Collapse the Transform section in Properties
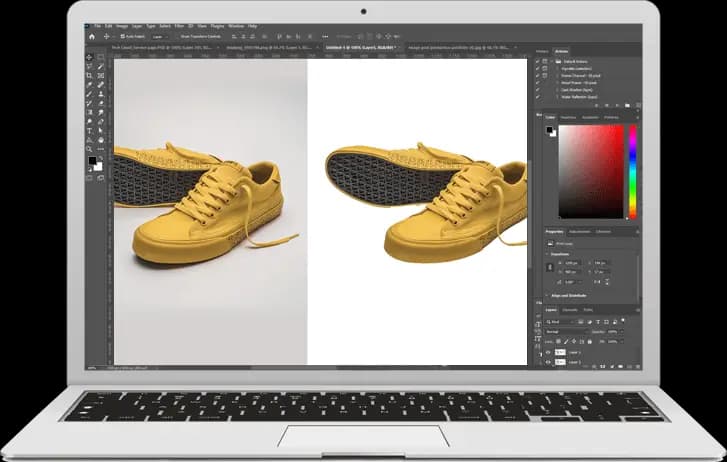Image resolution: width=727 pixels, height=462 pixels. [x=547, y=254]
